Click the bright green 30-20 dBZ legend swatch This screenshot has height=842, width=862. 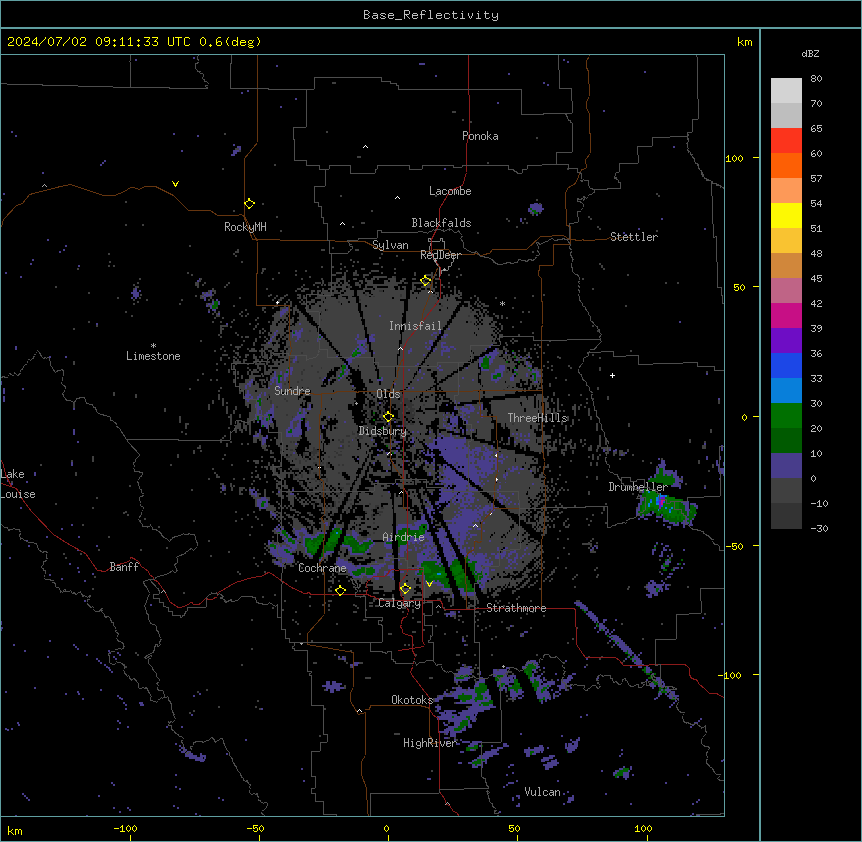point(786,416)
